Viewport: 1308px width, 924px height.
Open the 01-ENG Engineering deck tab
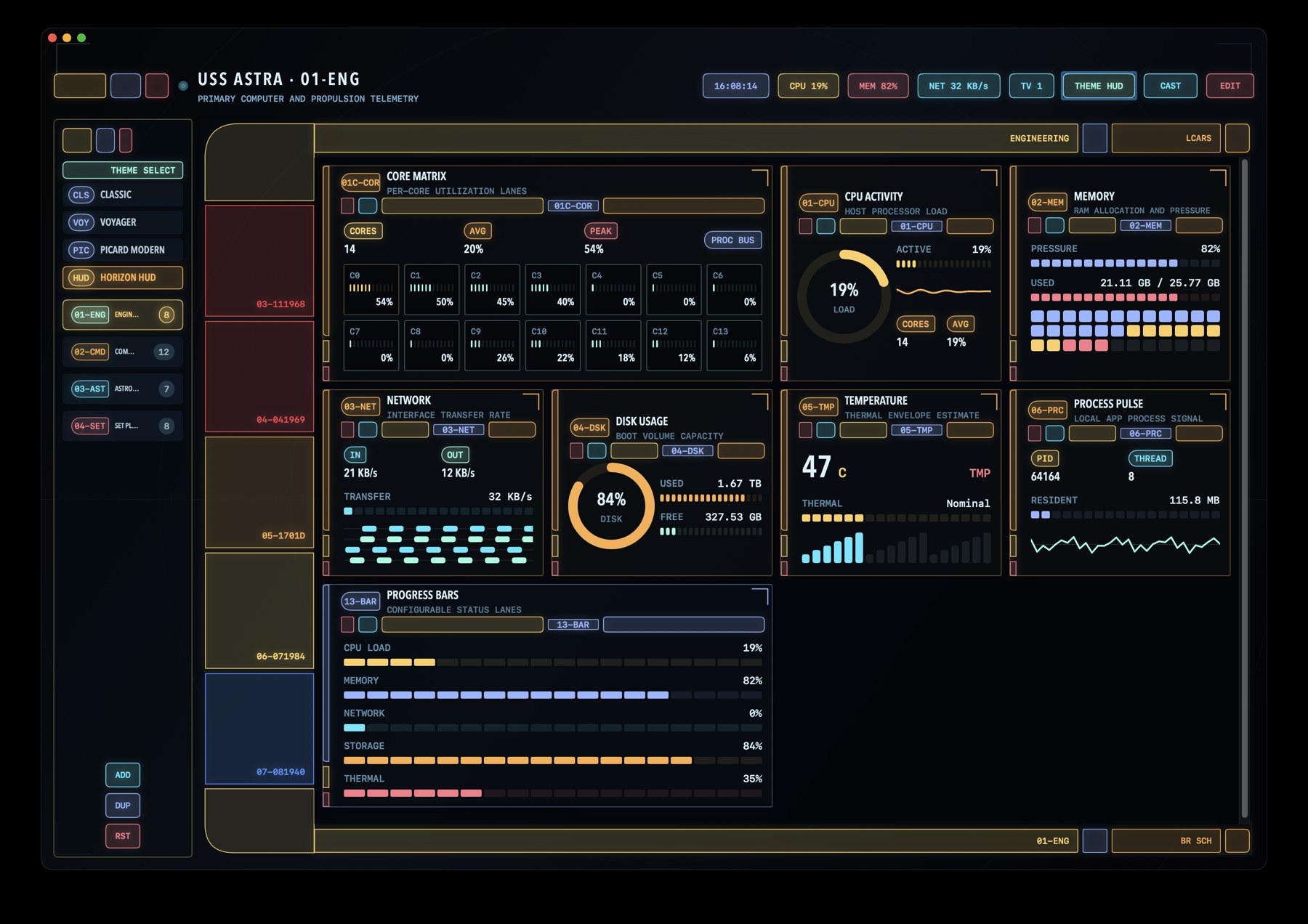click(123, 315)
